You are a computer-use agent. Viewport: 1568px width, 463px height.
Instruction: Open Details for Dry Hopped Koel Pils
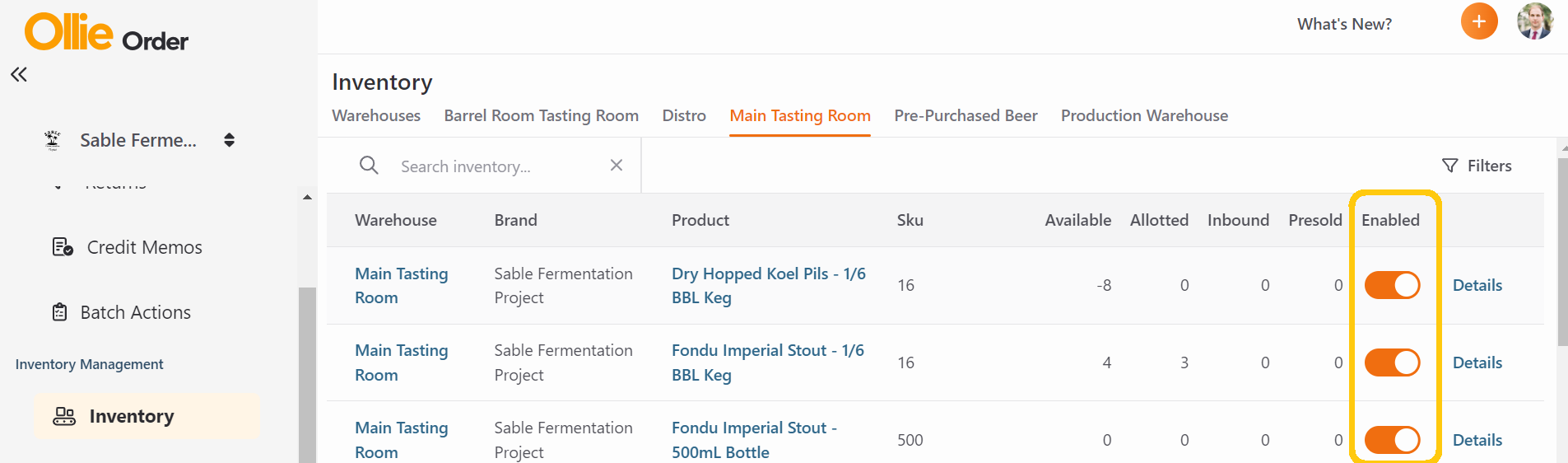pyautogui.click(x=1477, y=285)
